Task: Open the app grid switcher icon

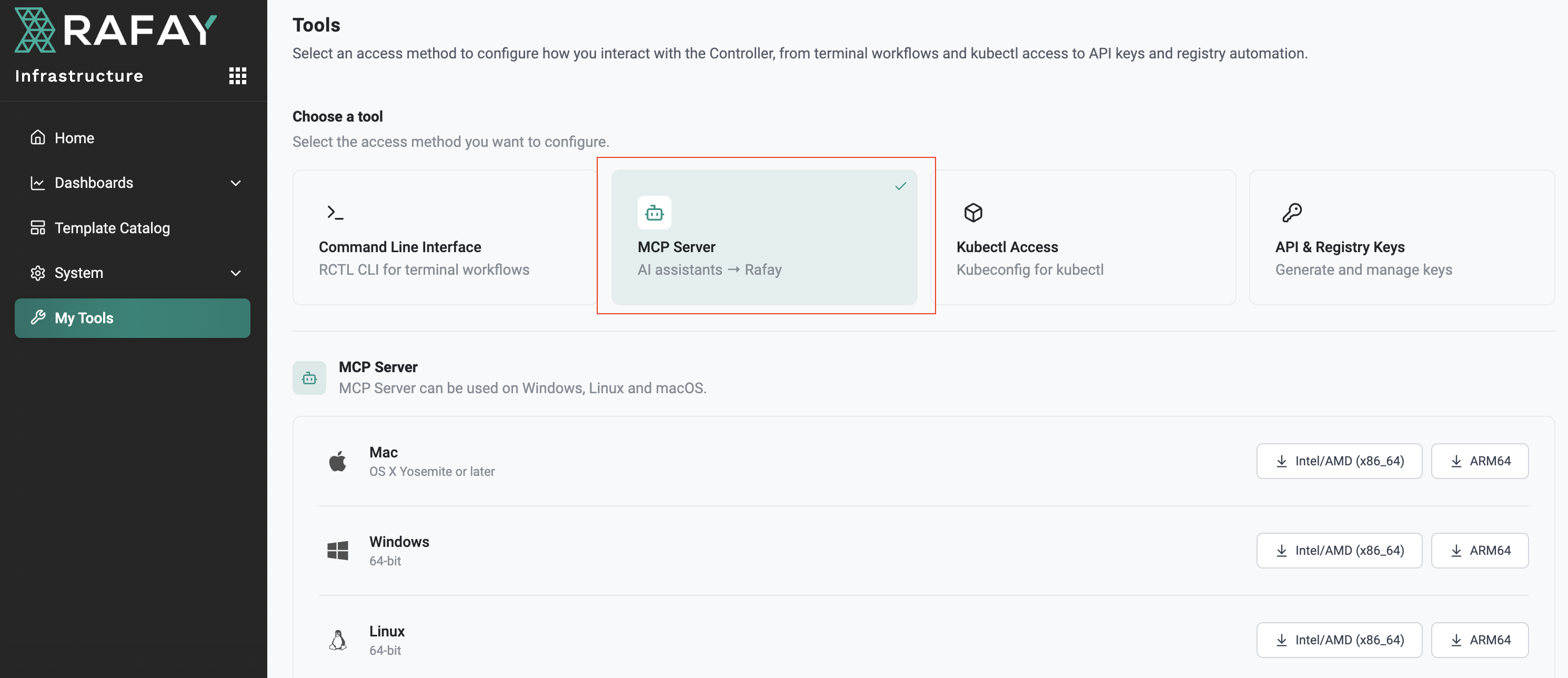Action: coord(237,75)
